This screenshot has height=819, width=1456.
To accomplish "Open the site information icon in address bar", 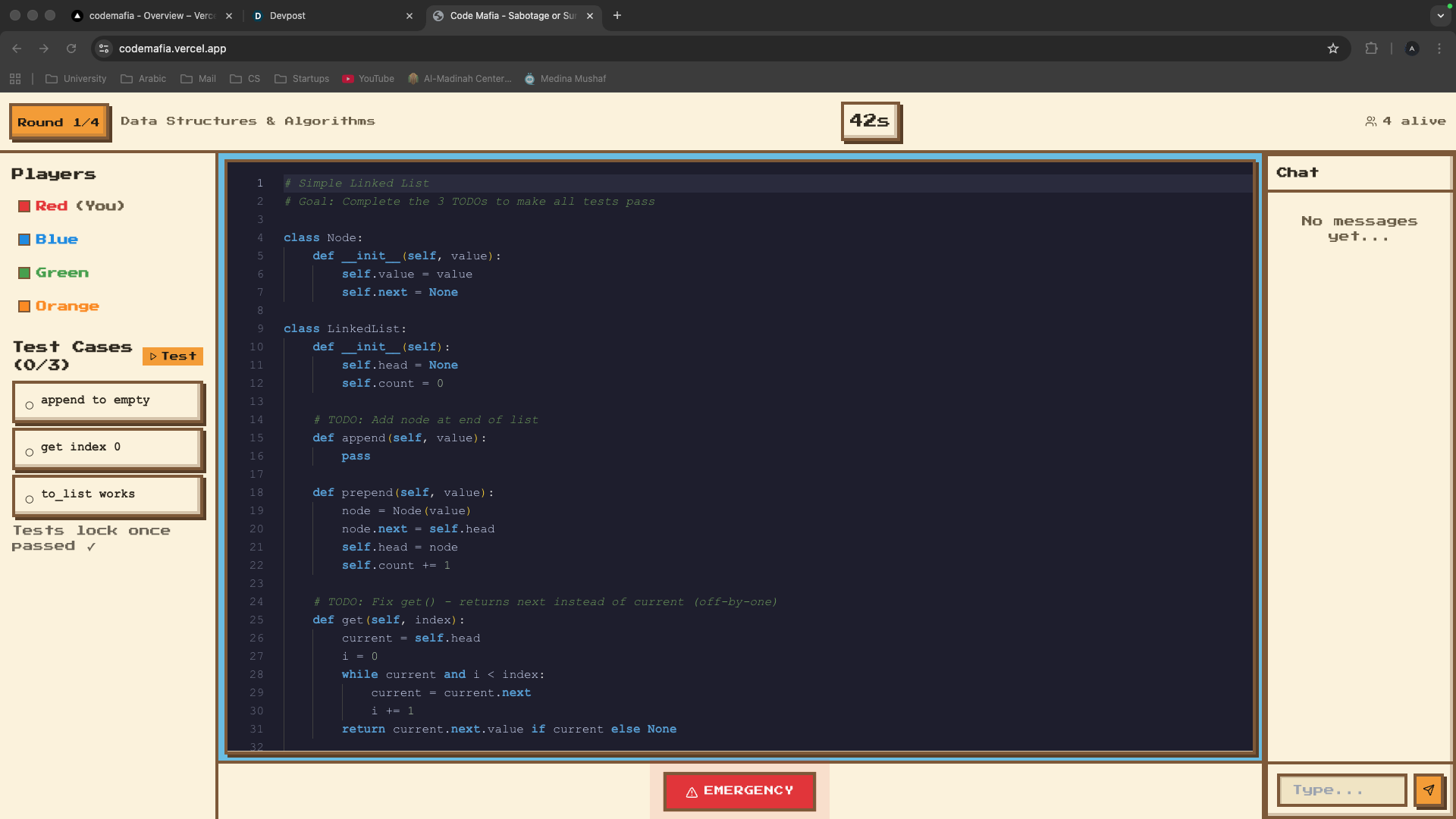I will click(105, 49).
